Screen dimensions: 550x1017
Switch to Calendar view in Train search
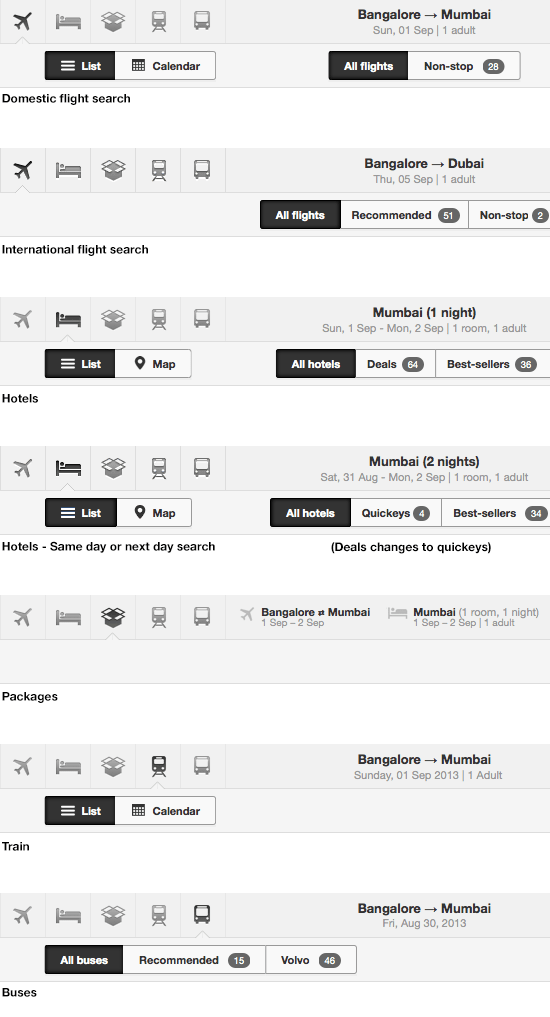pos(165,811)
